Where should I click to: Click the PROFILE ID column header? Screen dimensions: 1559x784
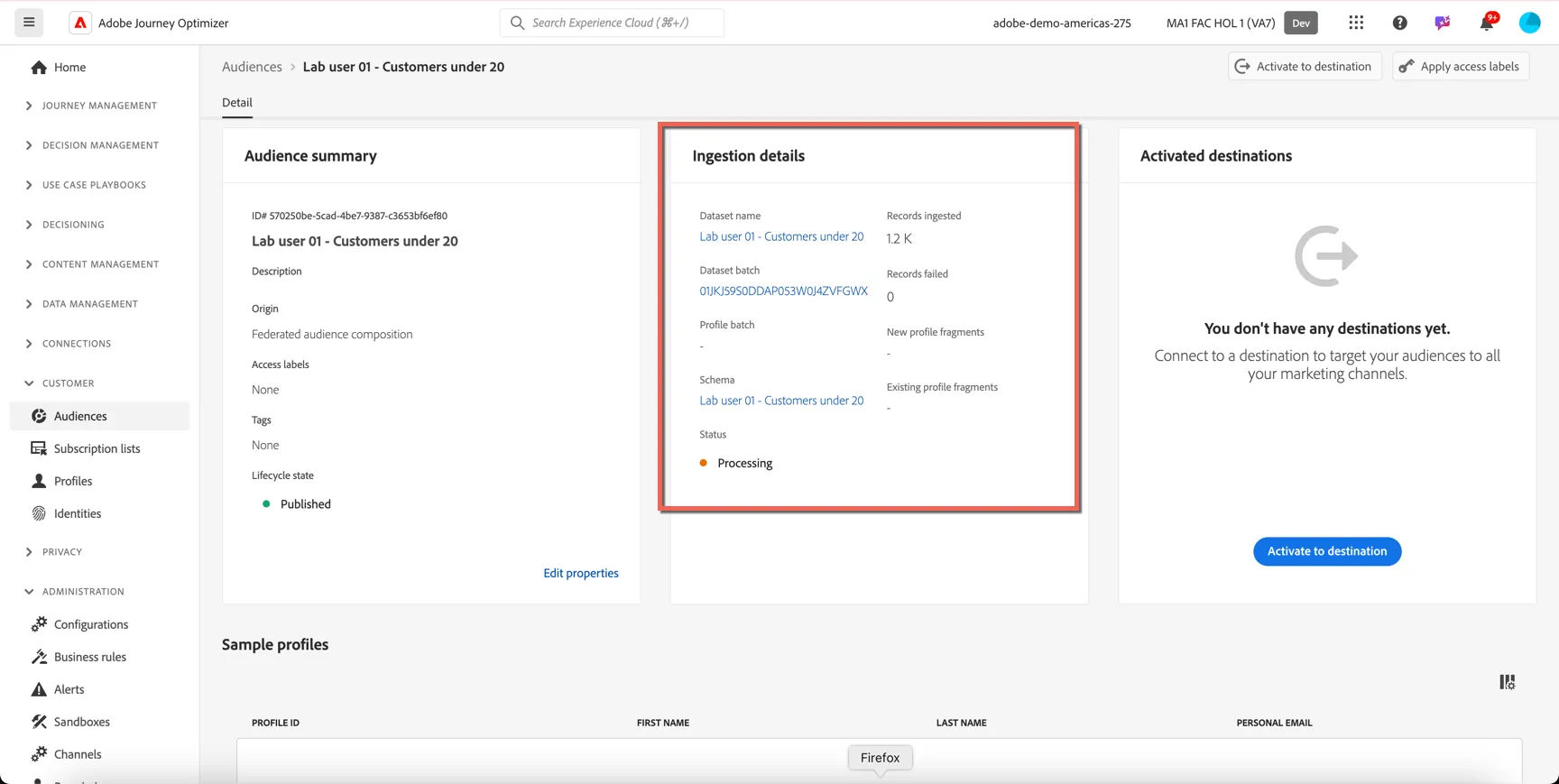click(x=275, y=723)
